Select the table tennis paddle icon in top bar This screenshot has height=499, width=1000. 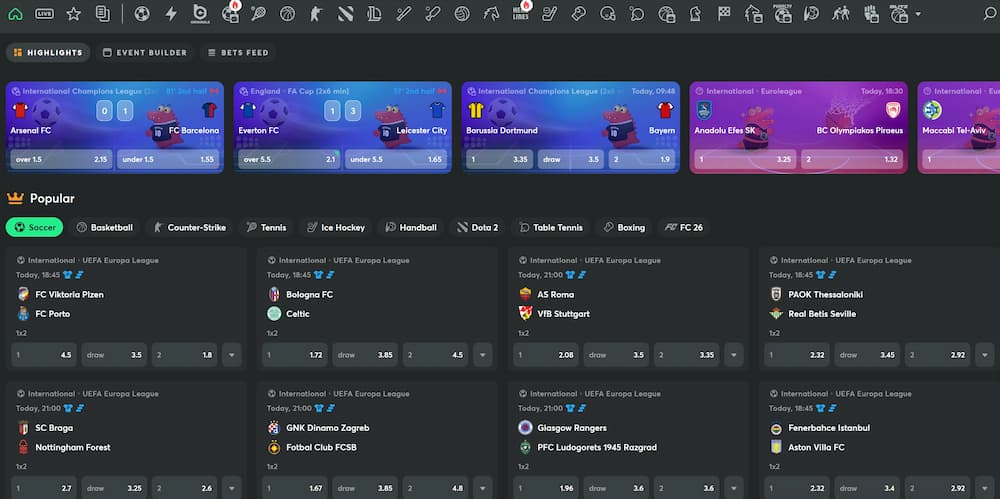click(636, 14)
